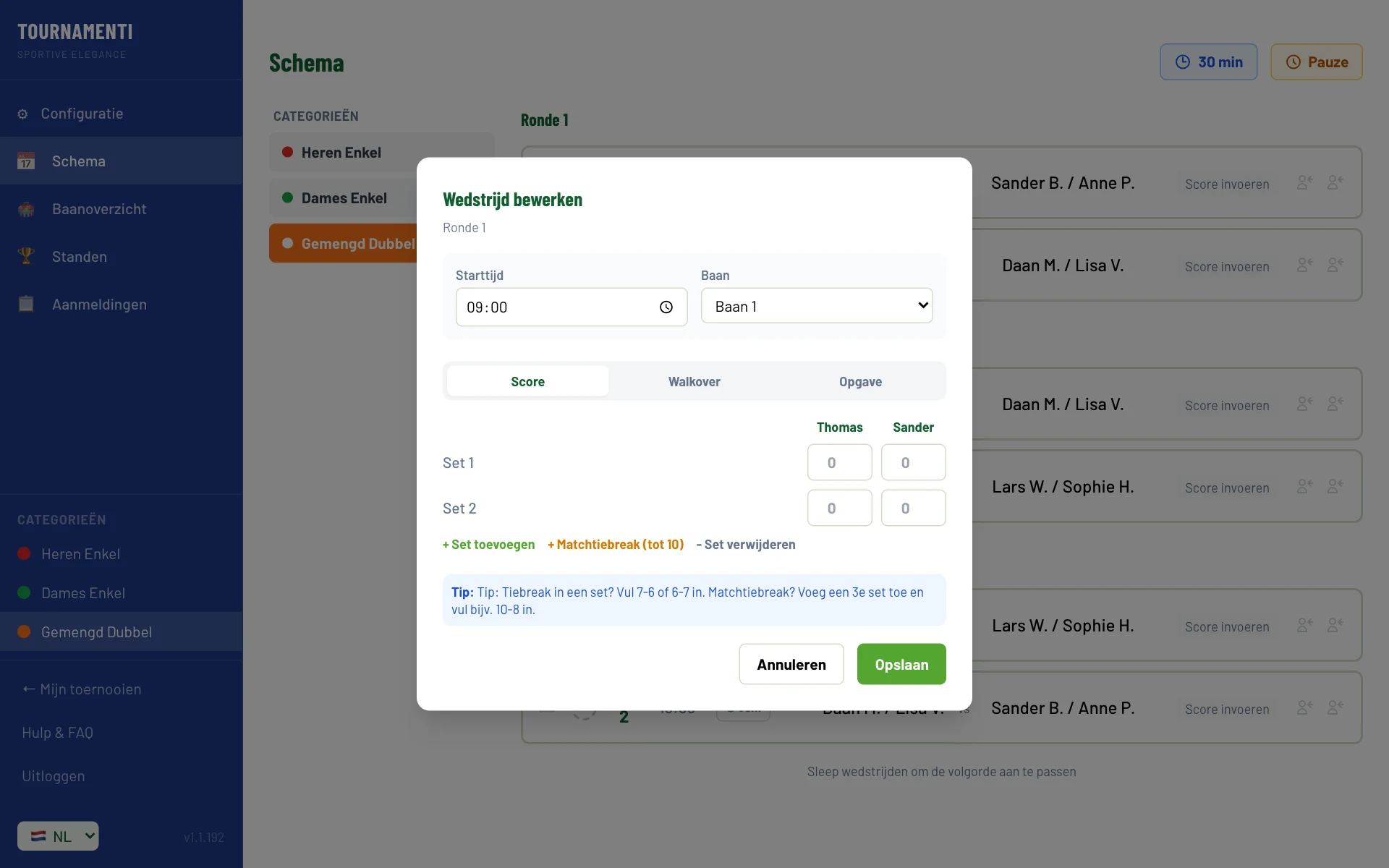Cancel the dialog with Annuleren
Image resolution: width=1389 pixels, height=868 pixels.
click(791, 664)
